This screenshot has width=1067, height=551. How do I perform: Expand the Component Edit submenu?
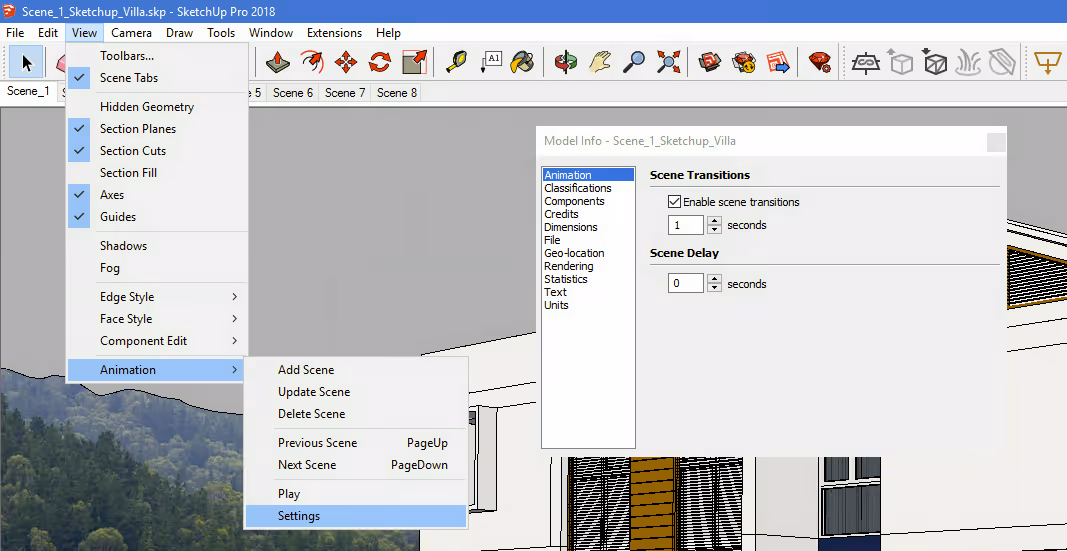click(157, 341)
